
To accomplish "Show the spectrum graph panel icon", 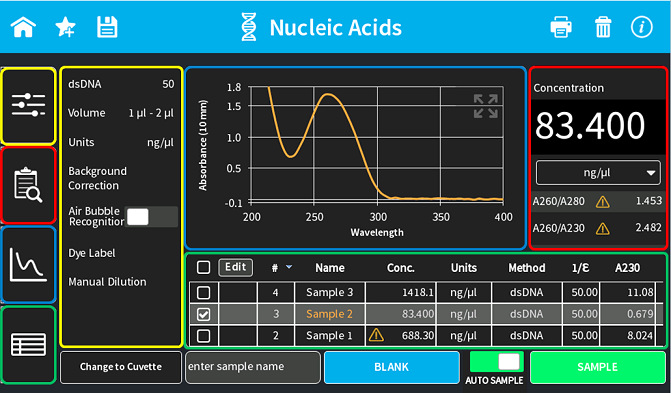I will click(28, 264).
